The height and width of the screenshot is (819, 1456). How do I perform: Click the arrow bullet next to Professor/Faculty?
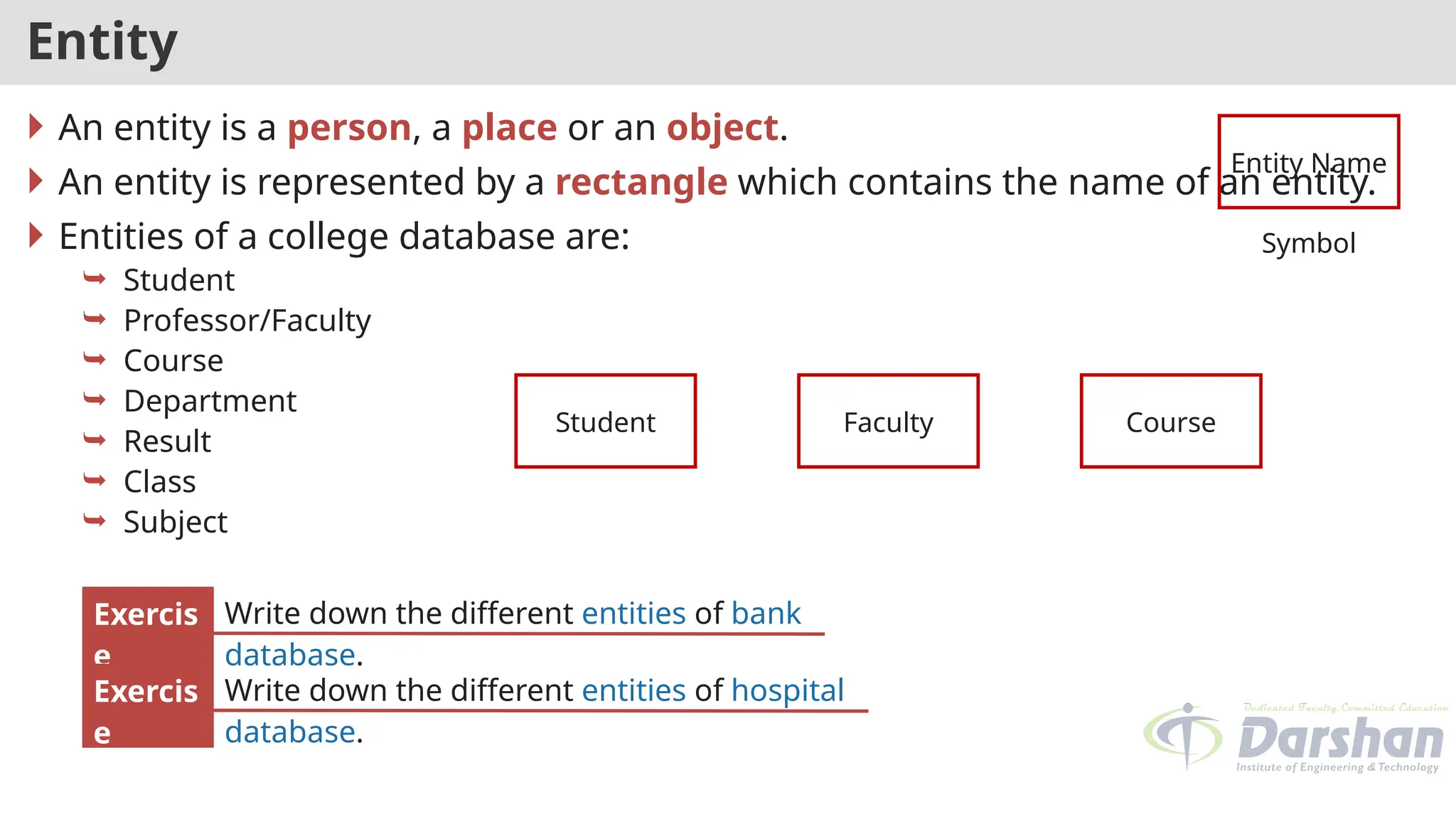95,318
